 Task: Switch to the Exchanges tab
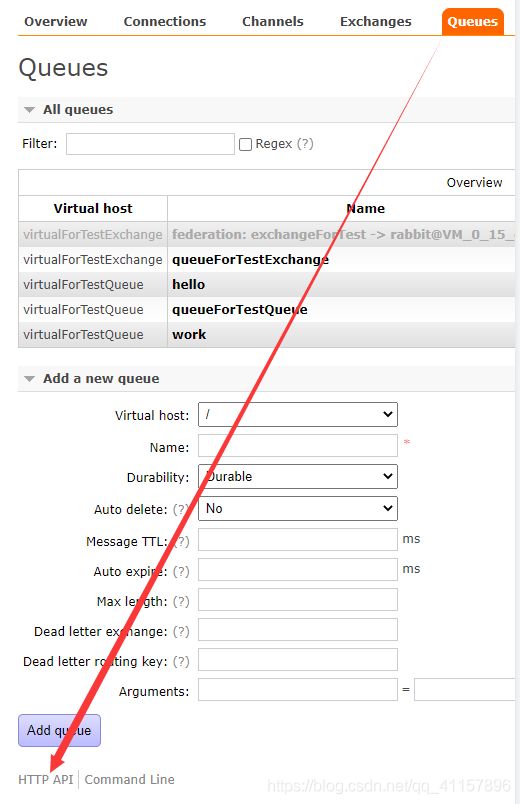coord(375,22)
